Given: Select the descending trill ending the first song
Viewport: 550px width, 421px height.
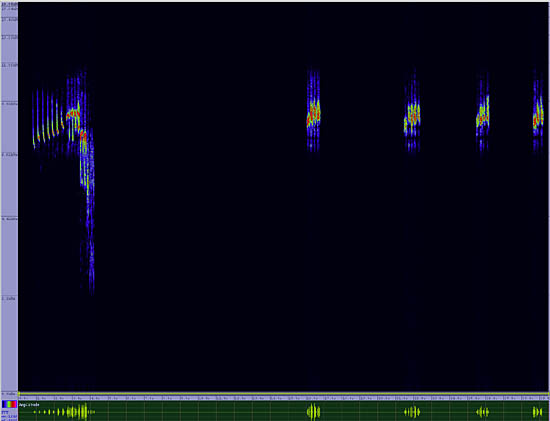Looking at the screenshot, I should [87, 210].
